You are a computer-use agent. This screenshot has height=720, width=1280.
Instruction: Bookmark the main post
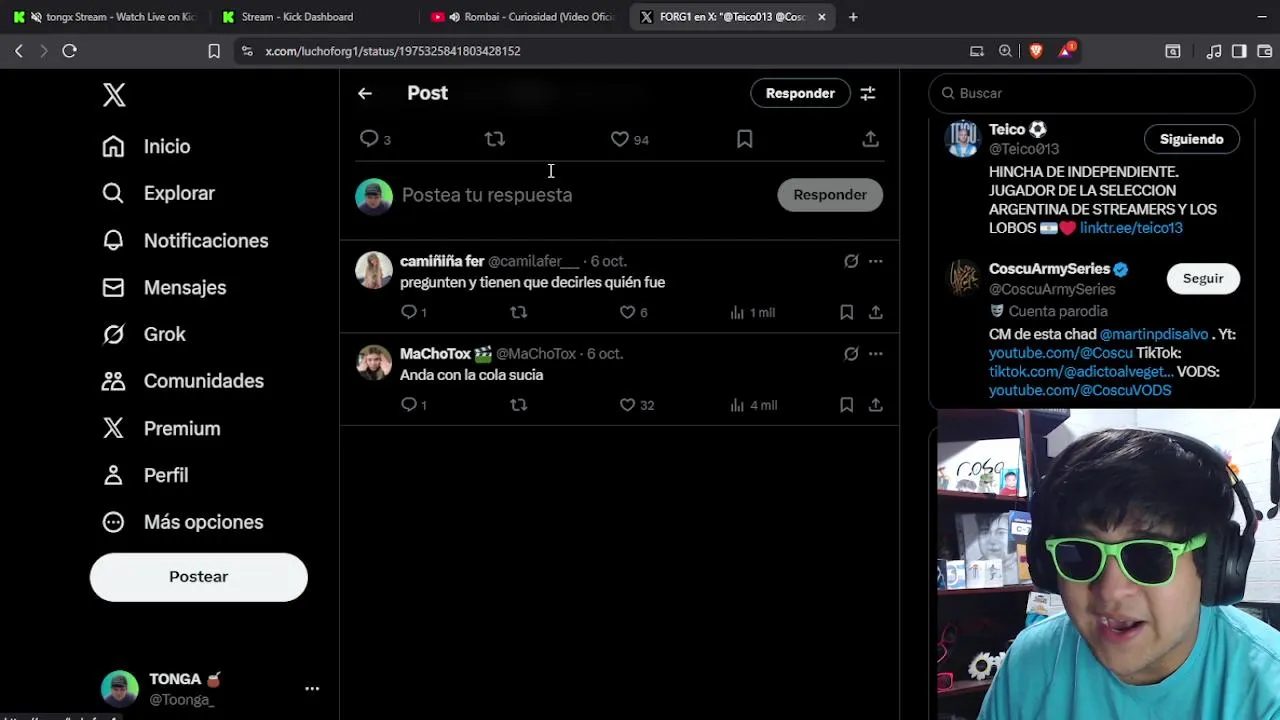[745, 139]
